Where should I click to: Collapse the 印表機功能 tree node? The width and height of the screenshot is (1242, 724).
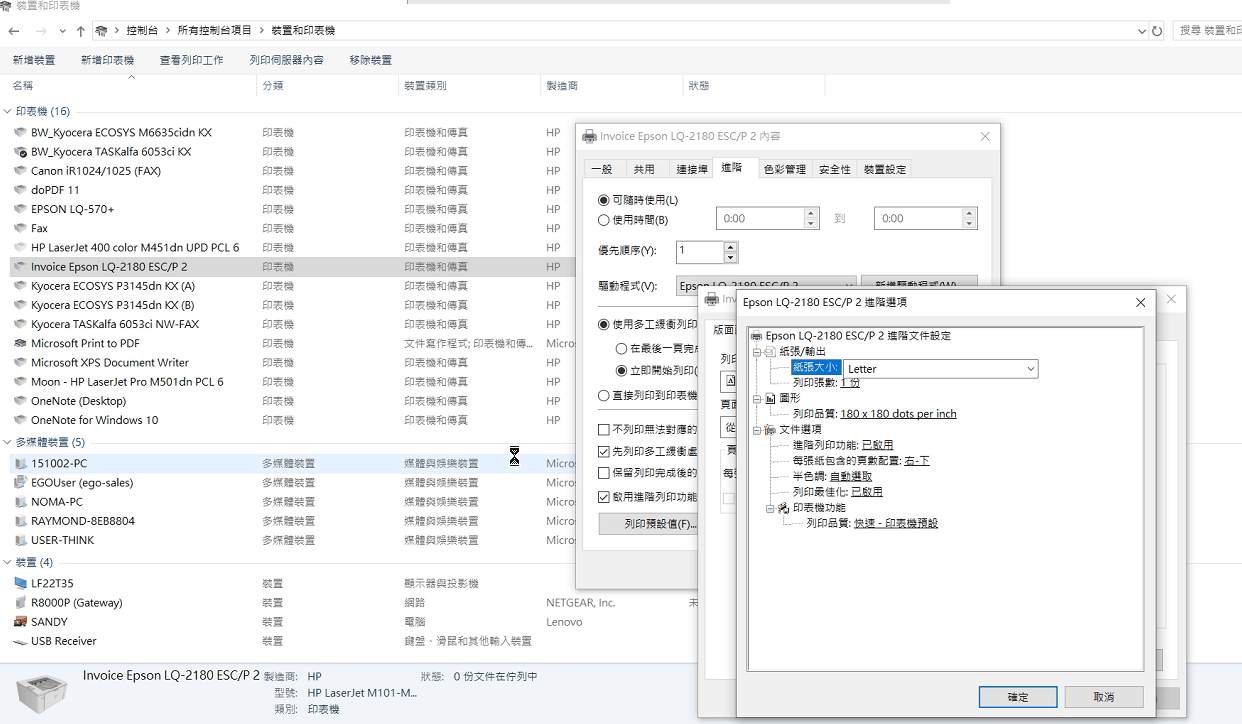coord(771,508)
